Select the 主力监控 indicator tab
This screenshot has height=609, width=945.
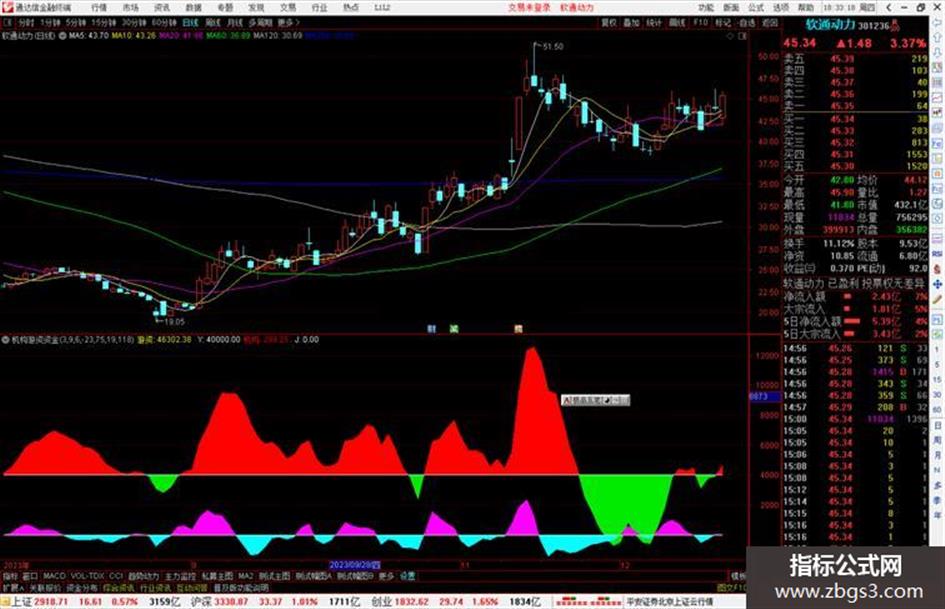point(180,576)
